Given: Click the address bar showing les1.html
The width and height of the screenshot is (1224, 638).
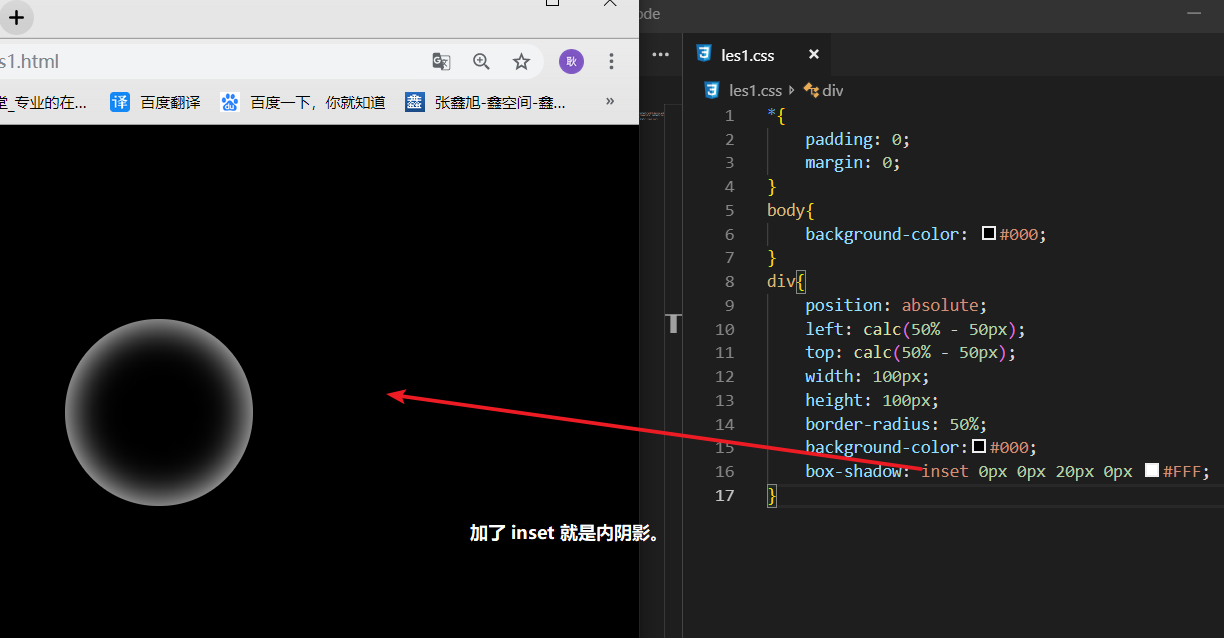Looking at the screenshot, I should pos(200,62).
